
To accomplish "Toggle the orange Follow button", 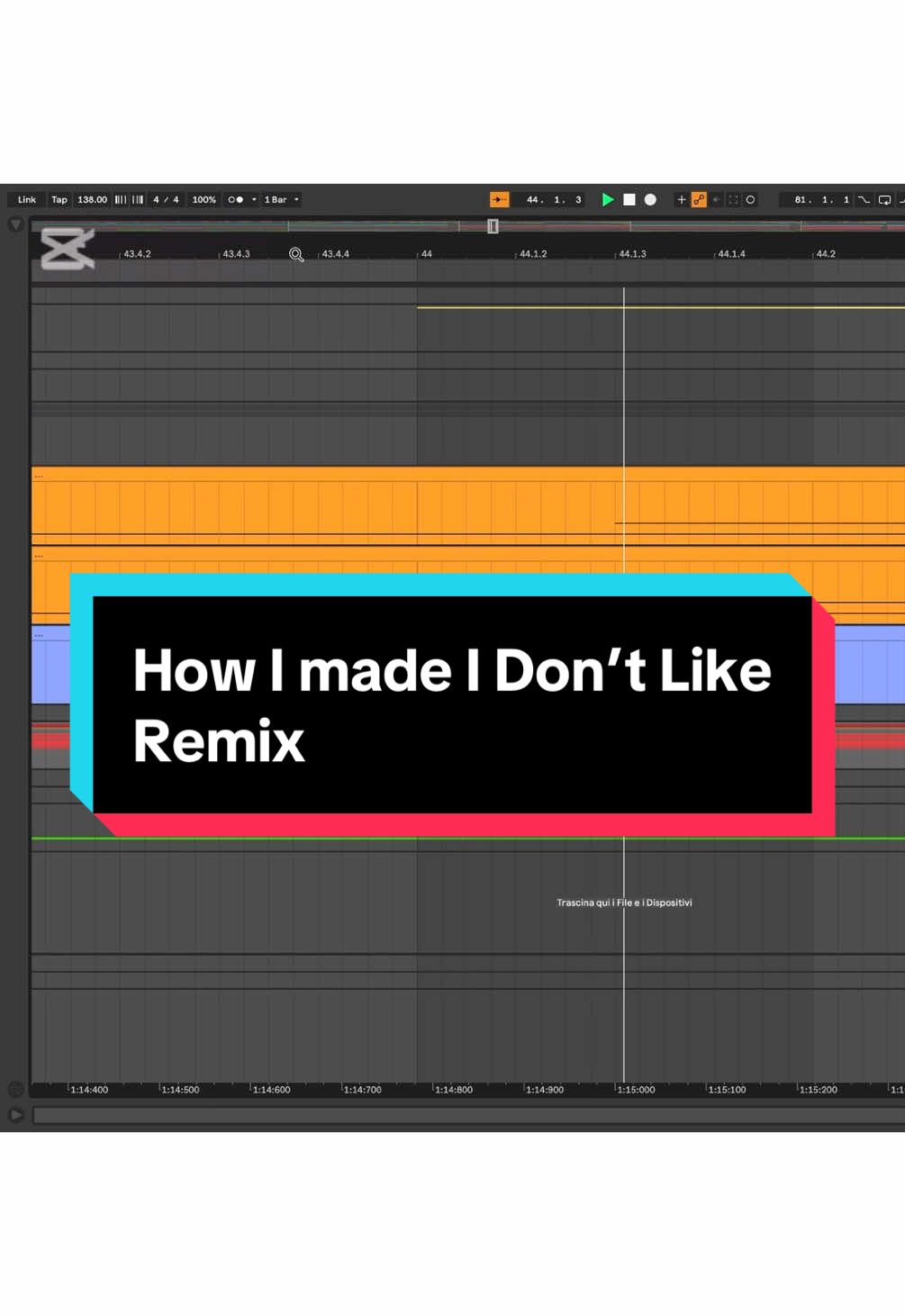I will (499, 200).
